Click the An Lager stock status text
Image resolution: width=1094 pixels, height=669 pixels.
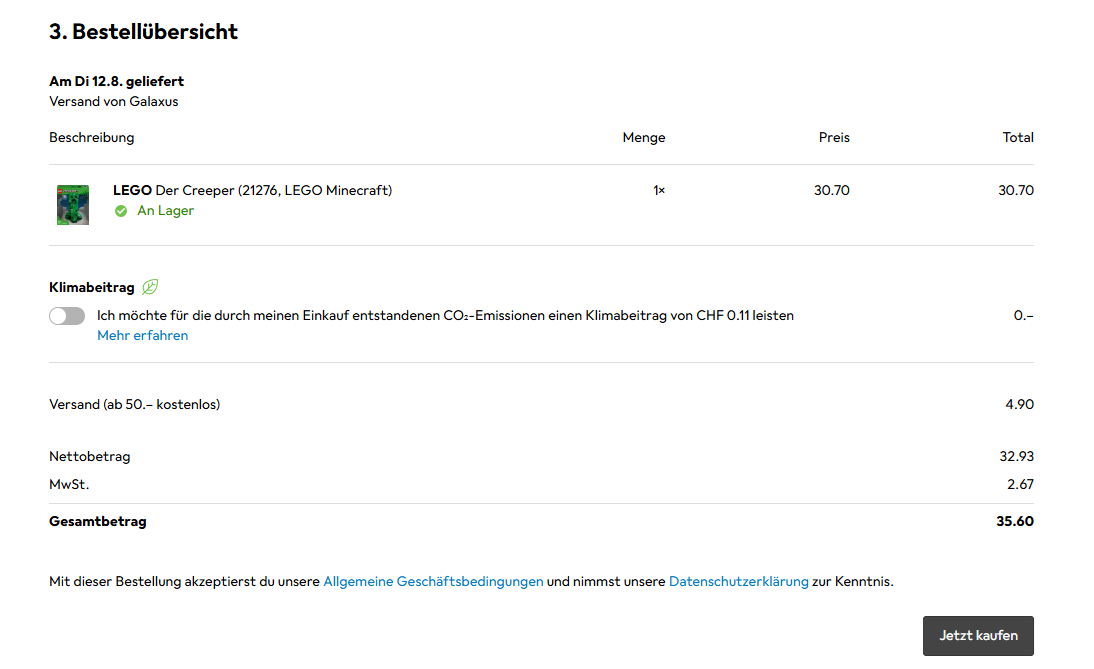(x=165, y=211)
